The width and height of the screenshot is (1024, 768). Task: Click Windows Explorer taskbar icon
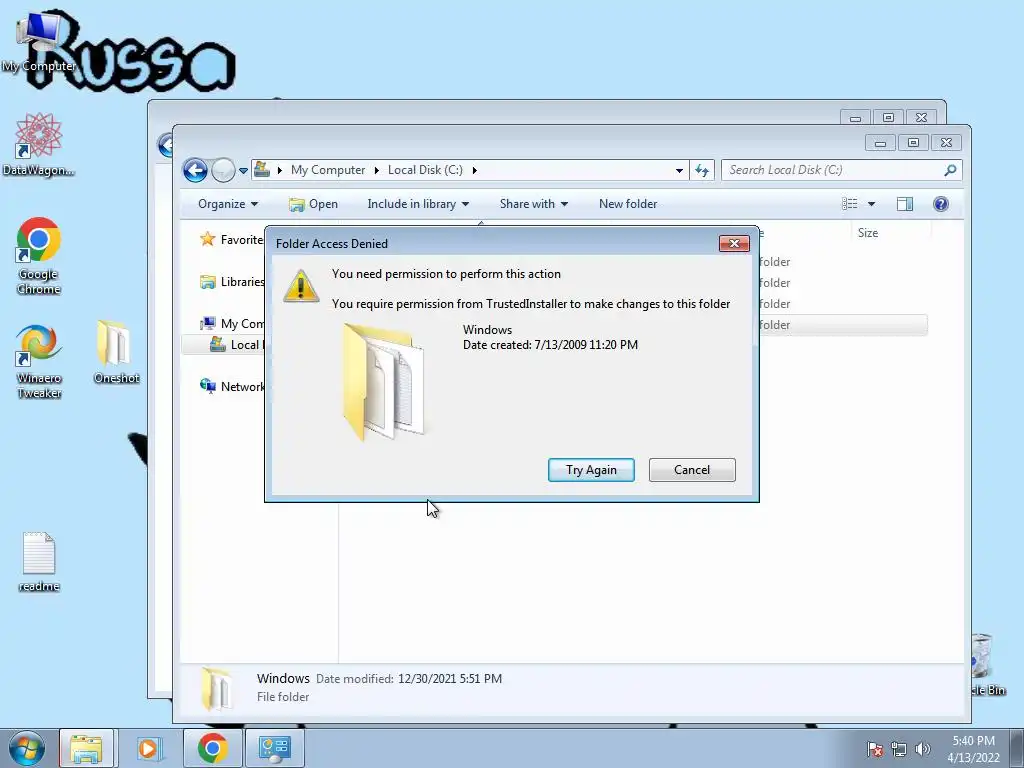point(86,748)
